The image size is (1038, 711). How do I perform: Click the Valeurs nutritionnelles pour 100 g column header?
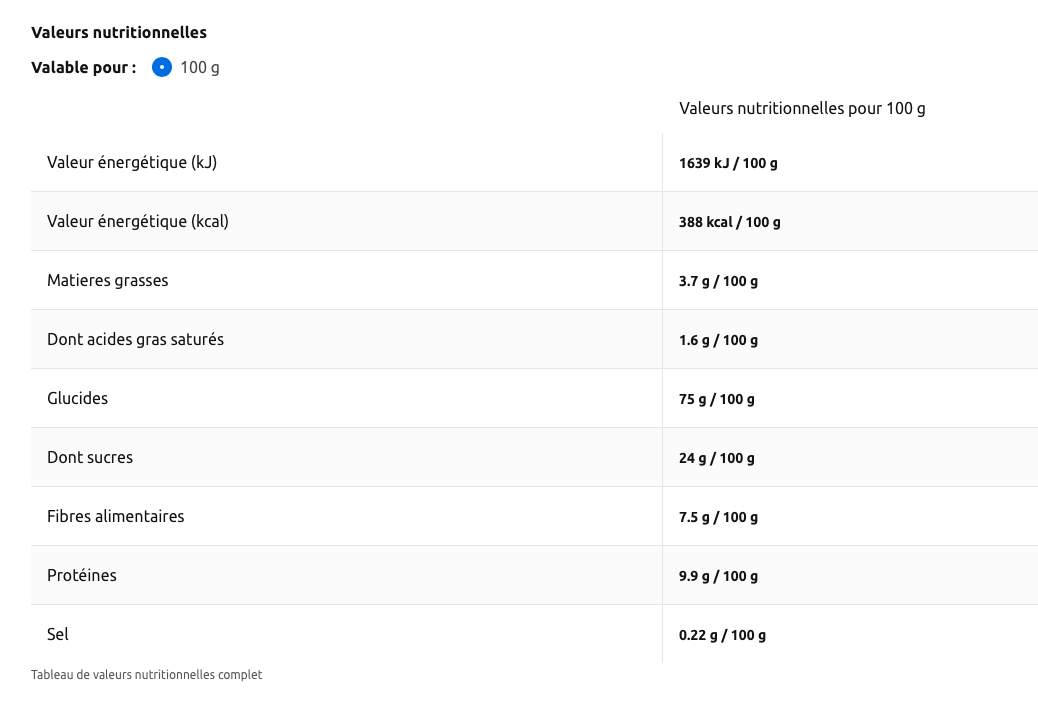pyautogui.click(x=802, y=108)
